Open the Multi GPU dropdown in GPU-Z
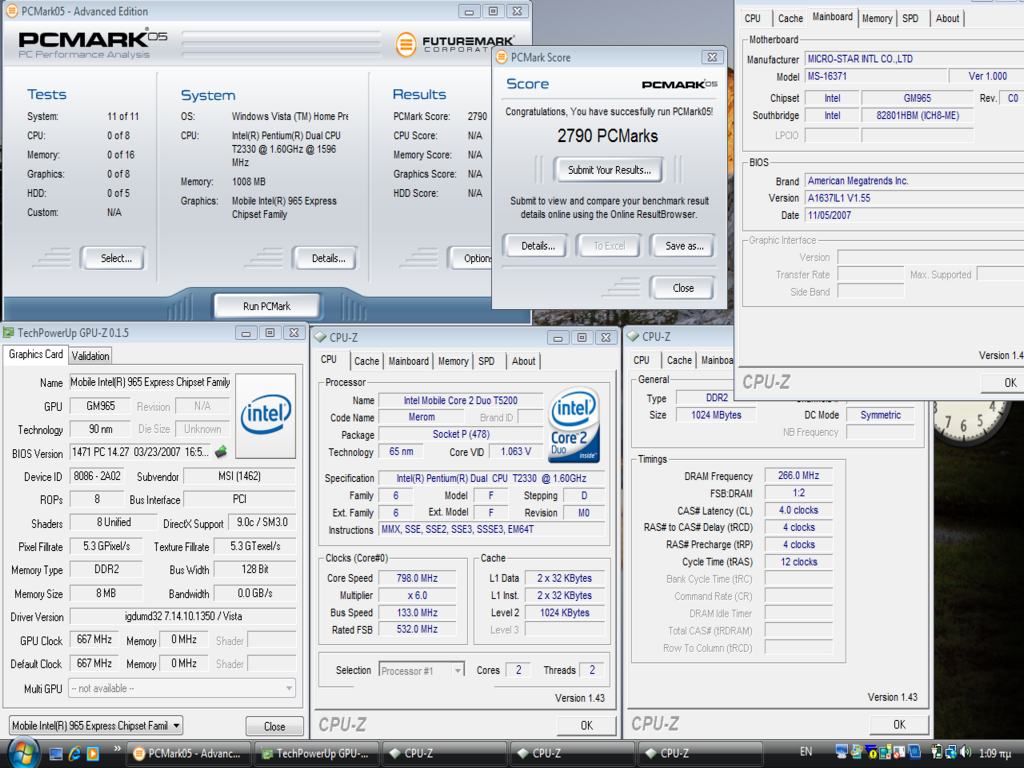The image size is (1024, 768). click(x=182, y=688)
